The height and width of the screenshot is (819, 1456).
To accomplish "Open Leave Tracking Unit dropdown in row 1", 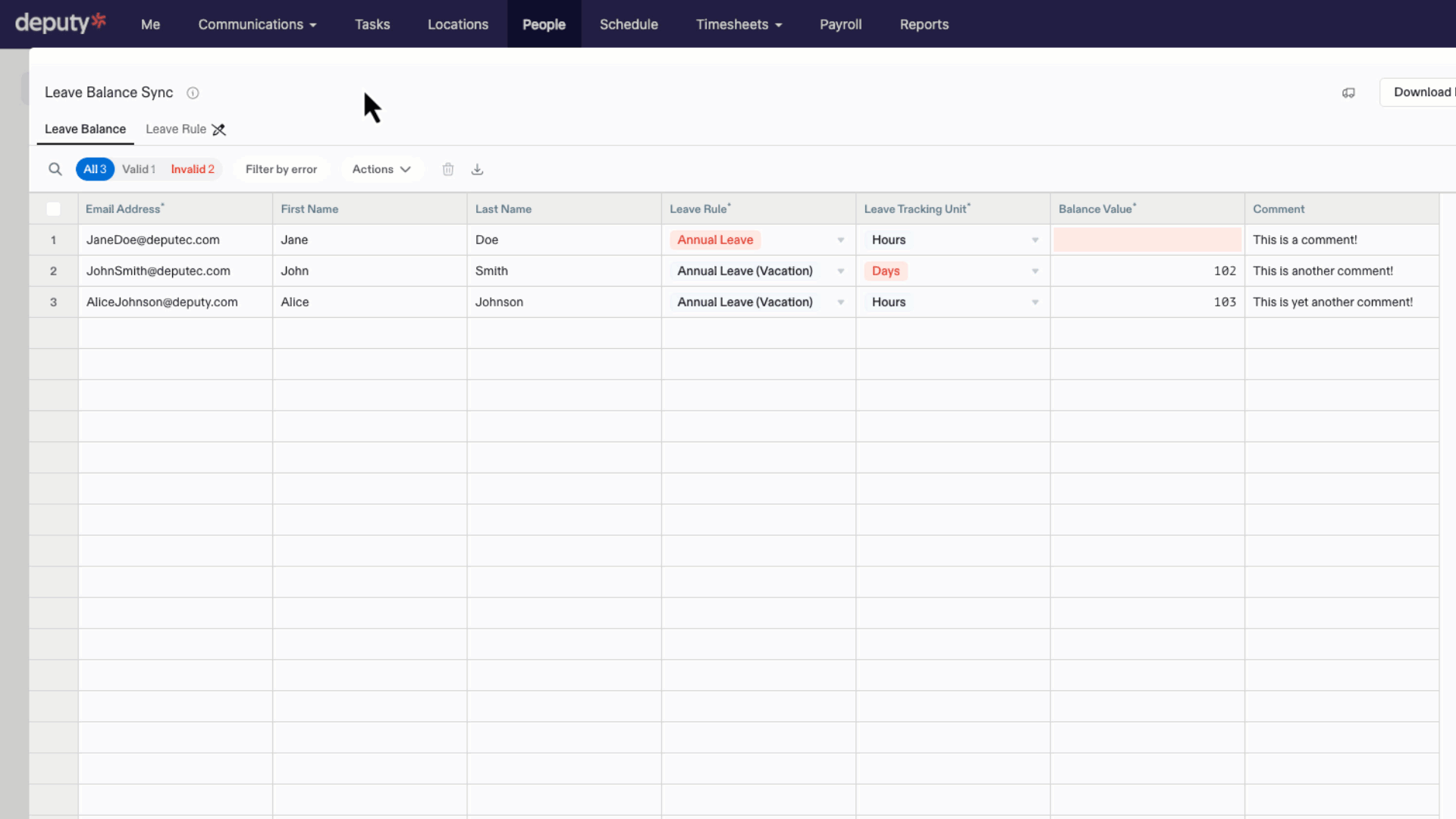I will click(1035, 240).
